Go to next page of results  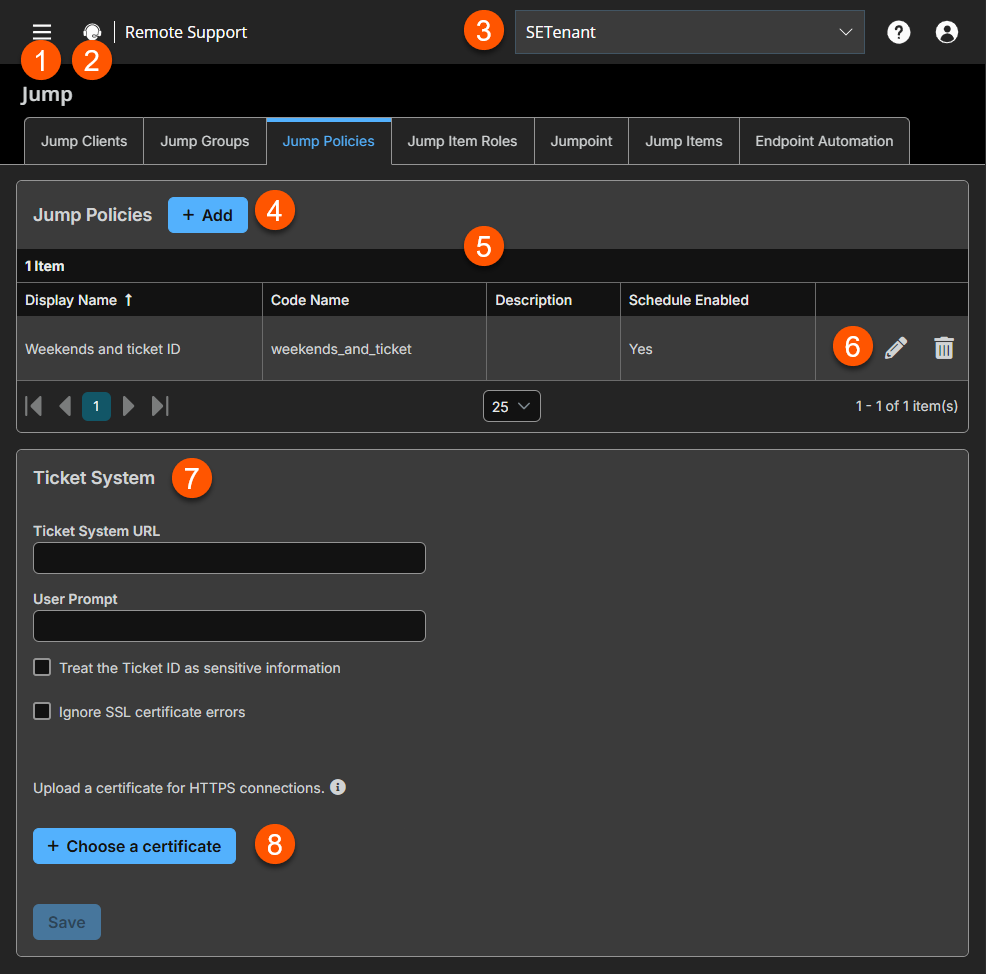coord(128,406)
